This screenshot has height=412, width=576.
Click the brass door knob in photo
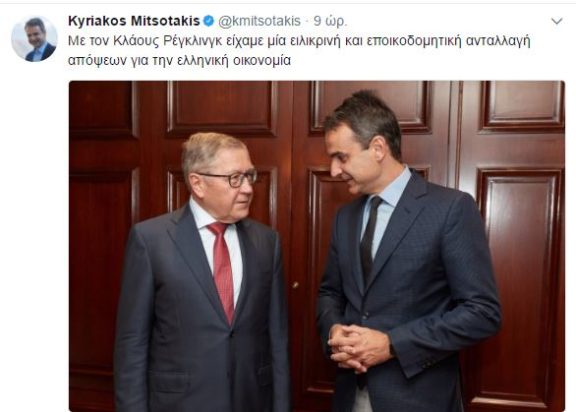[295, 285]
